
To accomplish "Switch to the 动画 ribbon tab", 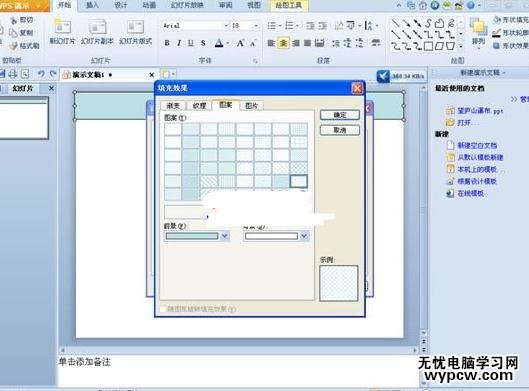I will click(x=149, y=5).
